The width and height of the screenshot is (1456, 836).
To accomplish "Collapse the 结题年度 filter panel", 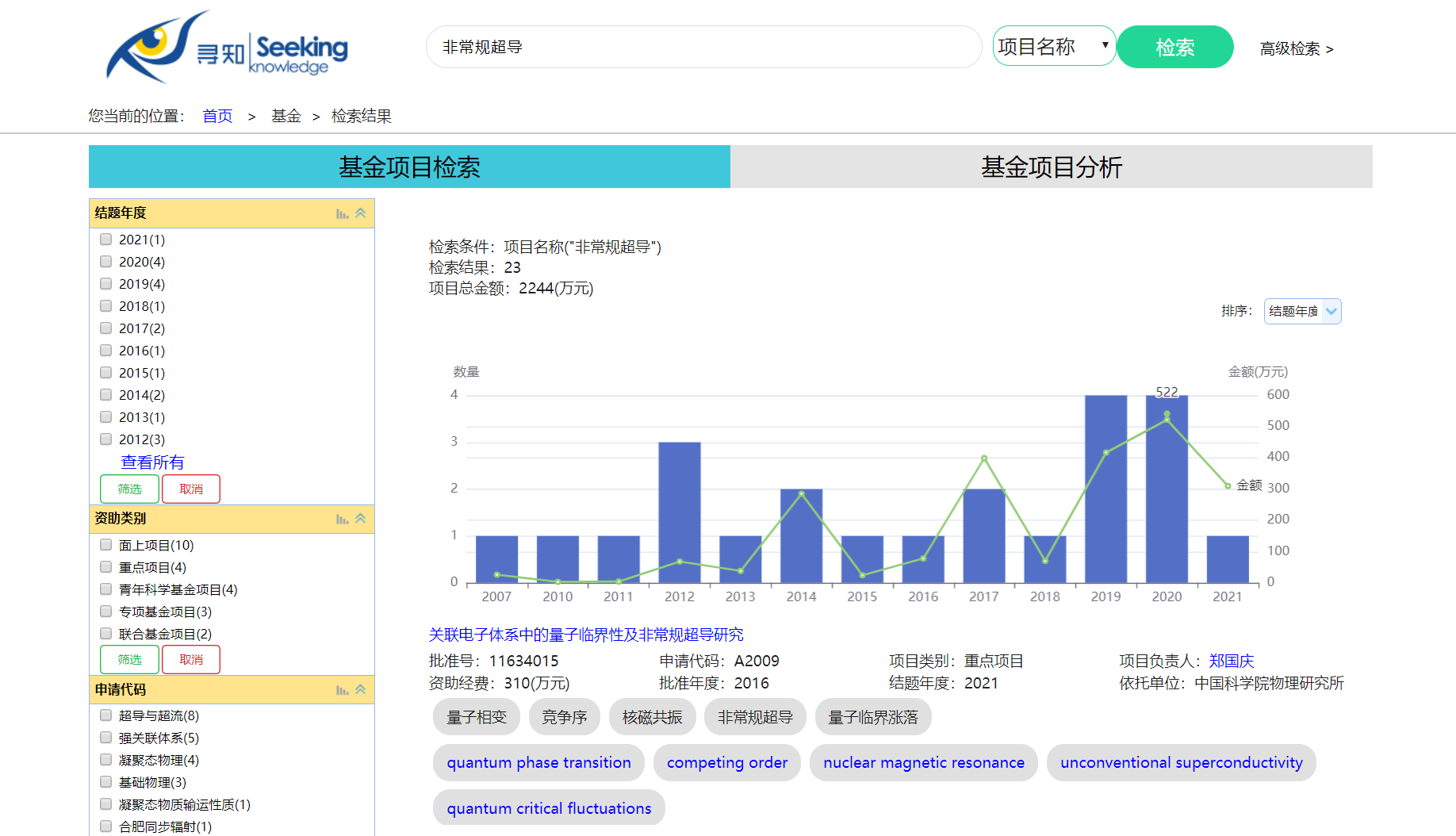I will coord(361,213).
